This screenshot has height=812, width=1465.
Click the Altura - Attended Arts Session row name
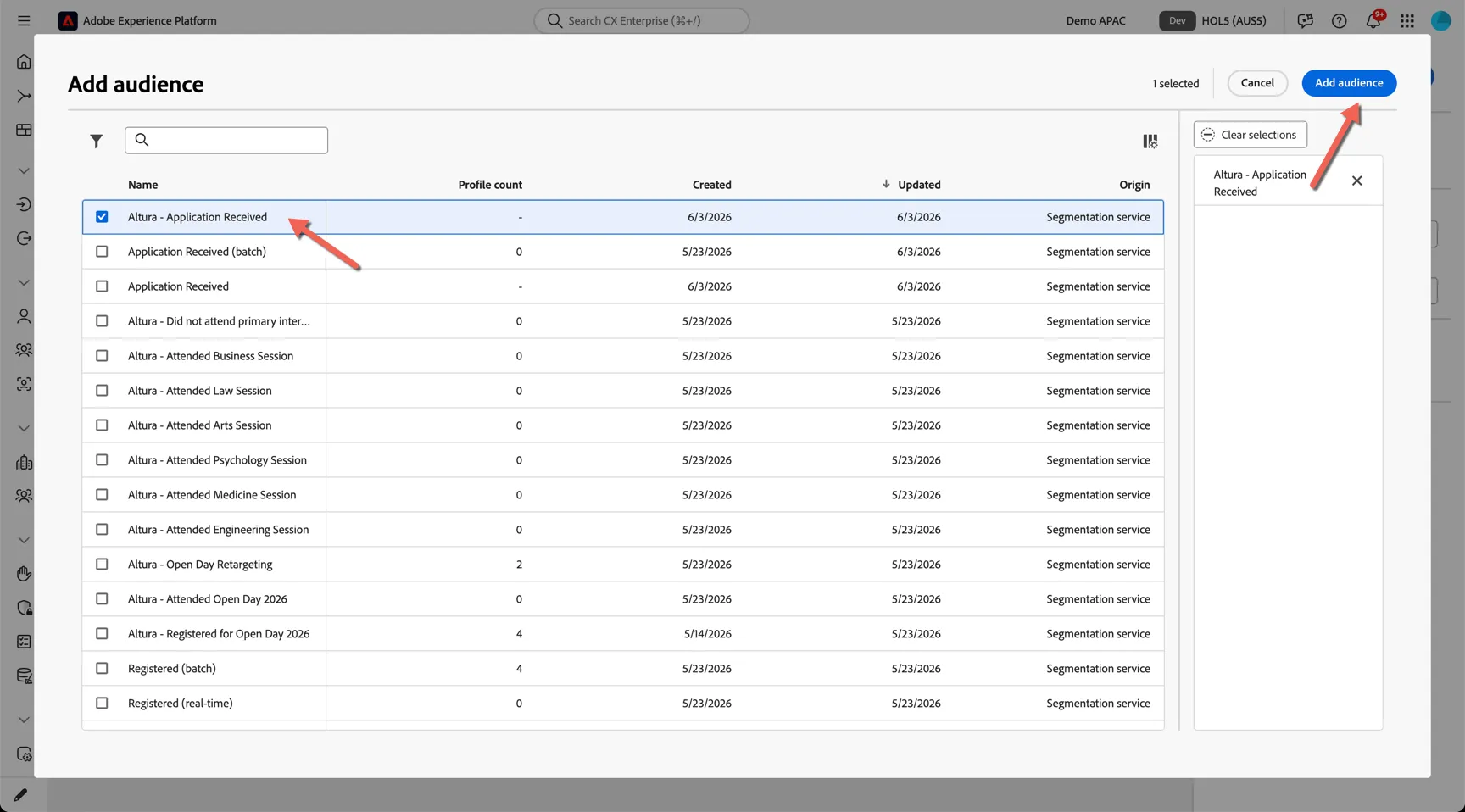tap(200, 425)
